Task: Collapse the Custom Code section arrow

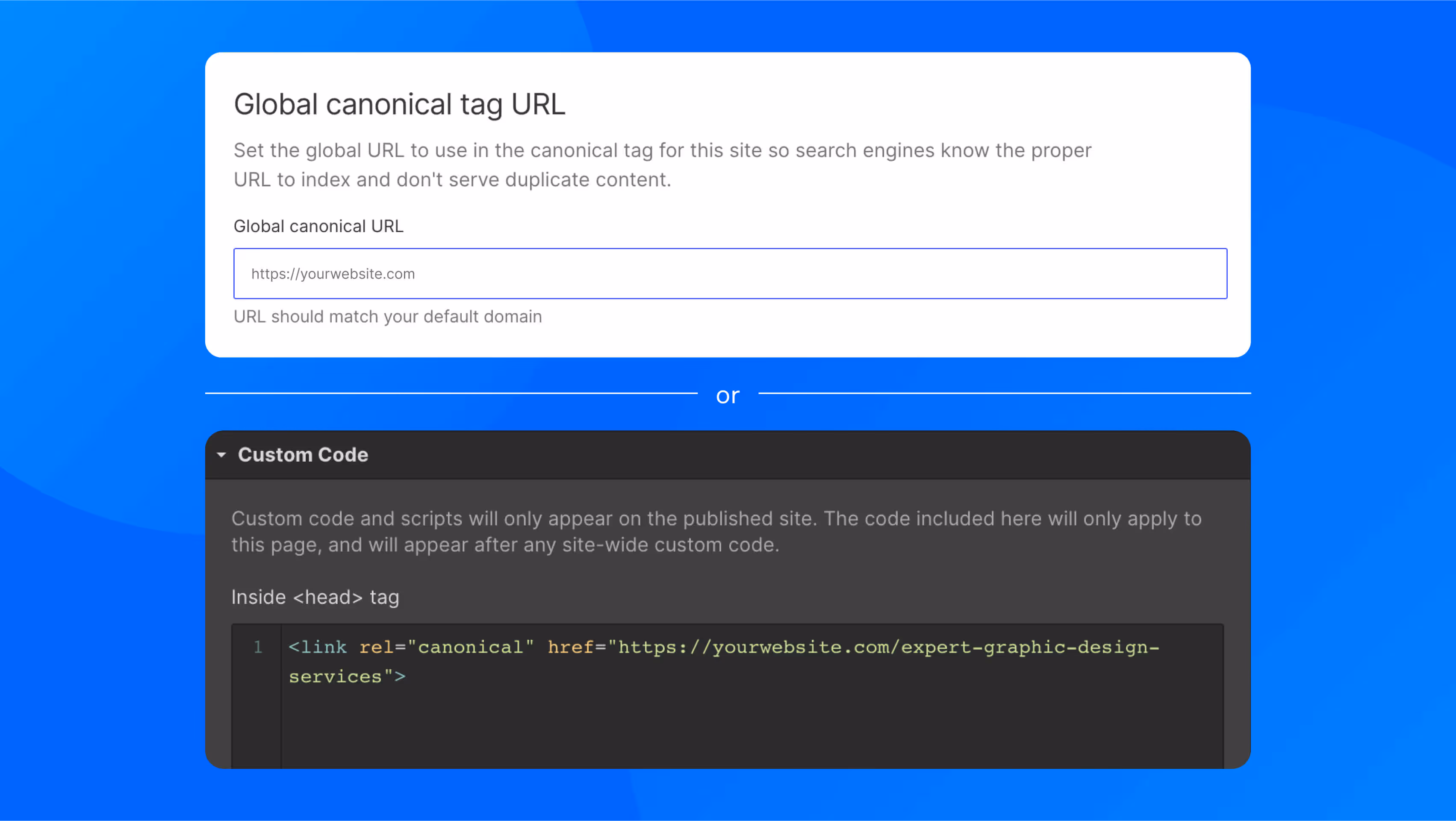Action: coord(221,455)
